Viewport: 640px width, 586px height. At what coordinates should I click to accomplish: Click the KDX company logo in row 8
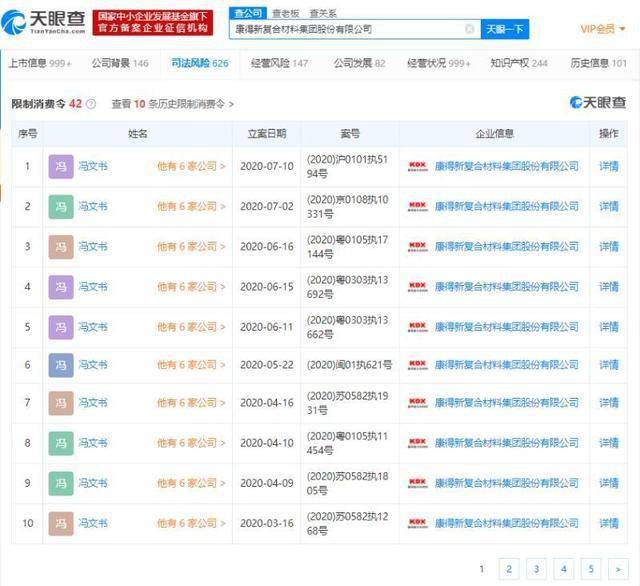tap(418, 443)
